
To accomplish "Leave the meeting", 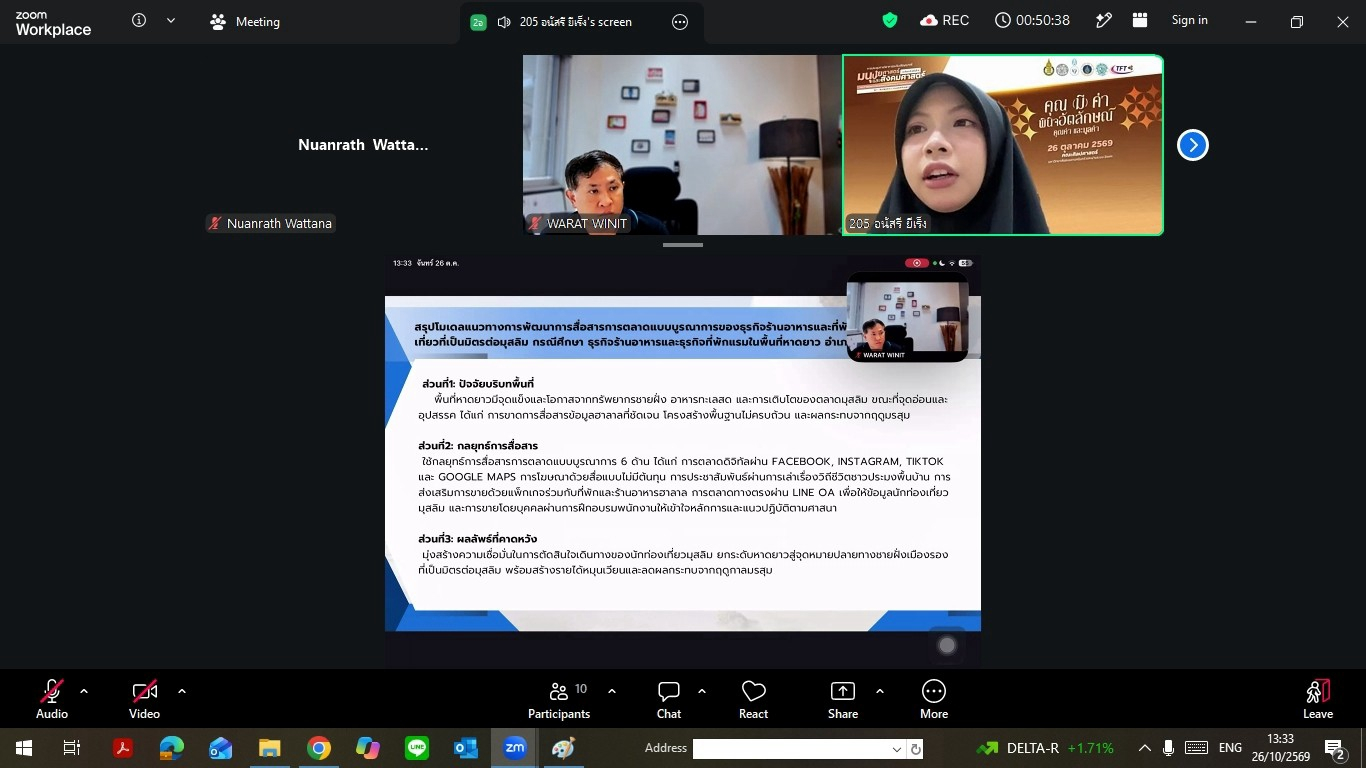I will click(x=1318, y=699).
